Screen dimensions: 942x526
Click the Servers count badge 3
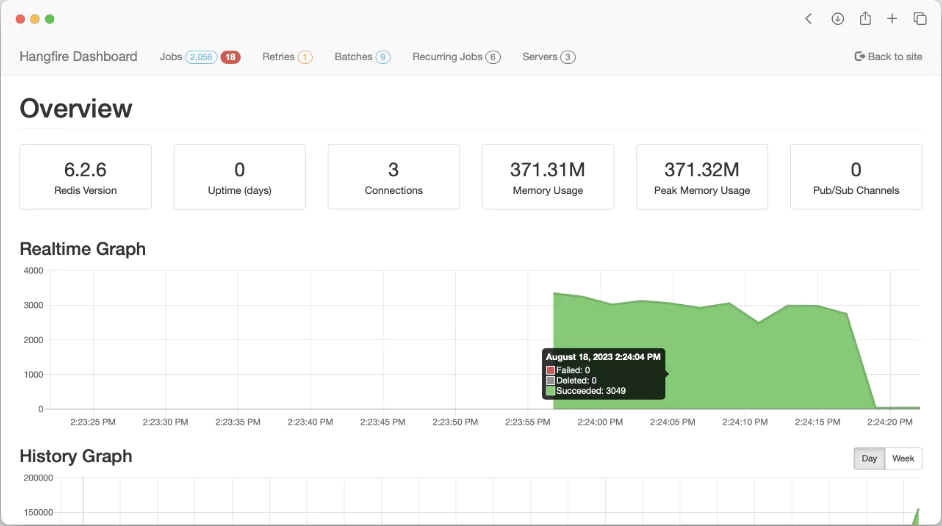click(568, 57)
